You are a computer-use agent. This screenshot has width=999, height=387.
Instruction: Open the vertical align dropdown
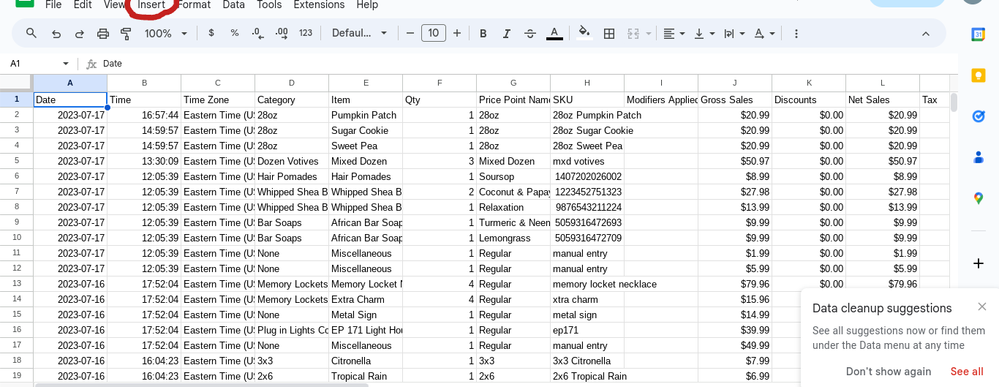704,34
